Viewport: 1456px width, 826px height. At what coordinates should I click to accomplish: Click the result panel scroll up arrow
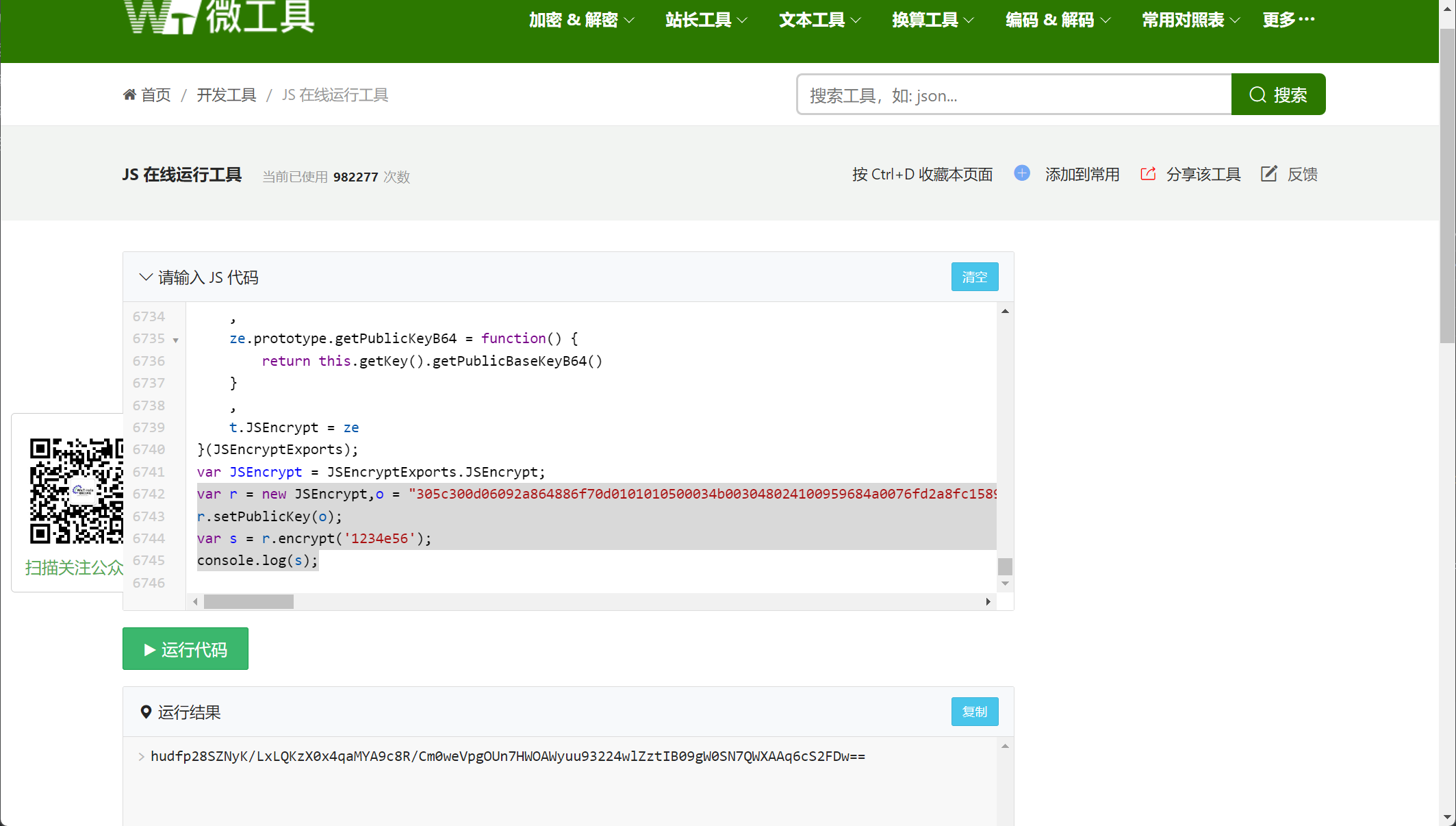click(x=1005, y=746)
